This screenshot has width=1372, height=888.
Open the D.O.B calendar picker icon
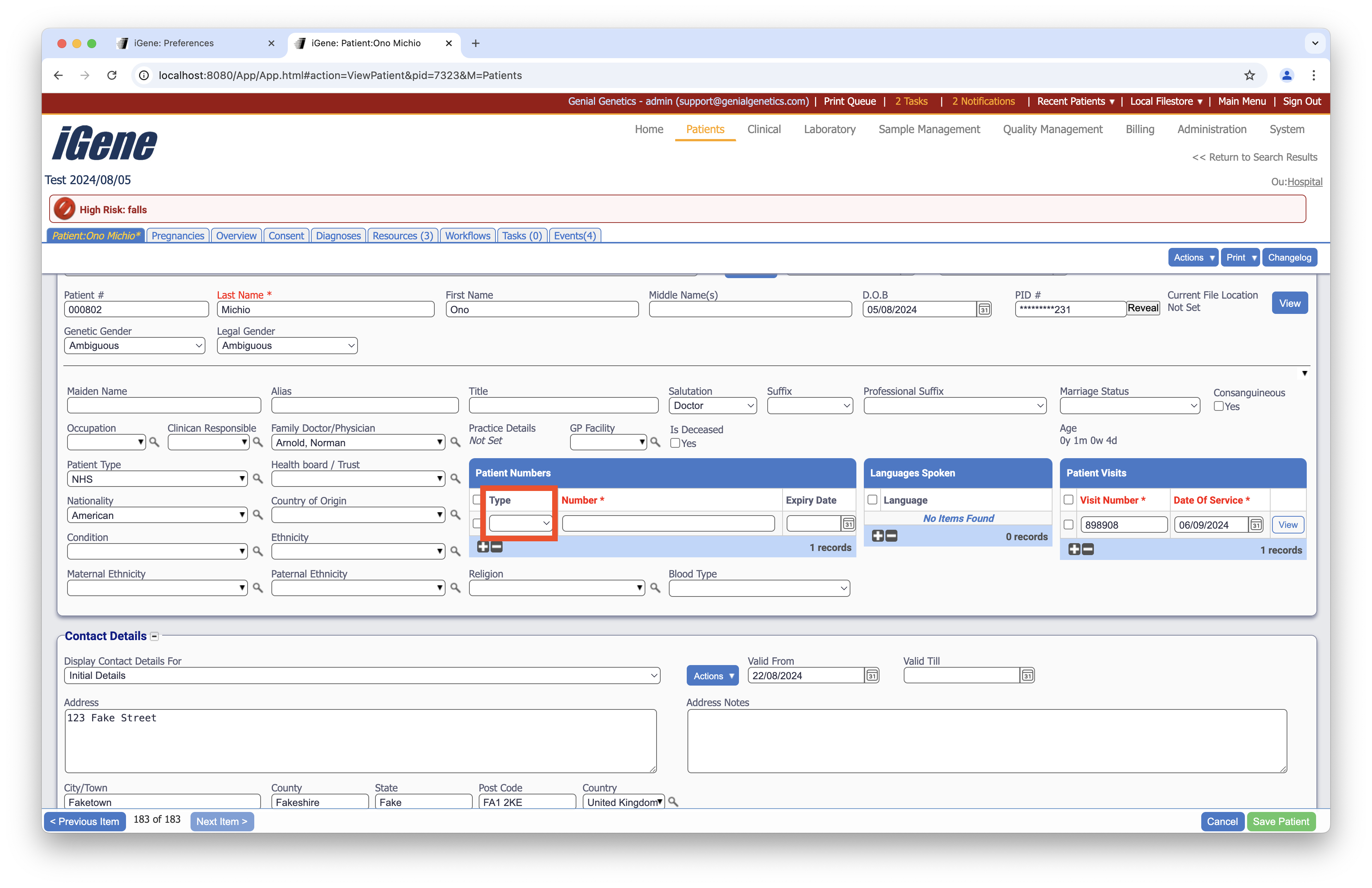tap(984, 309)
